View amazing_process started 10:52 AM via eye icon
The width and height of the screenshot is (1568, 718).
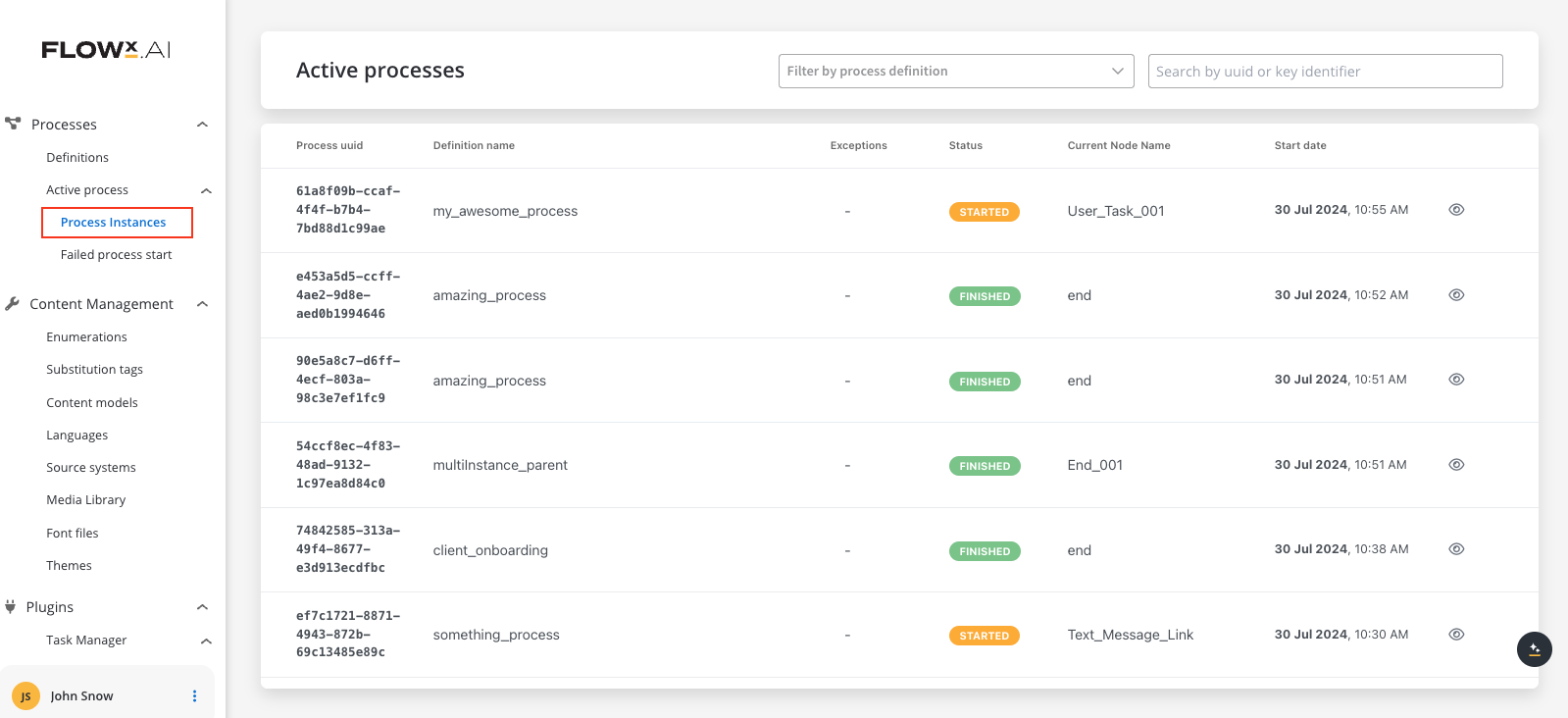point(1456,295)
